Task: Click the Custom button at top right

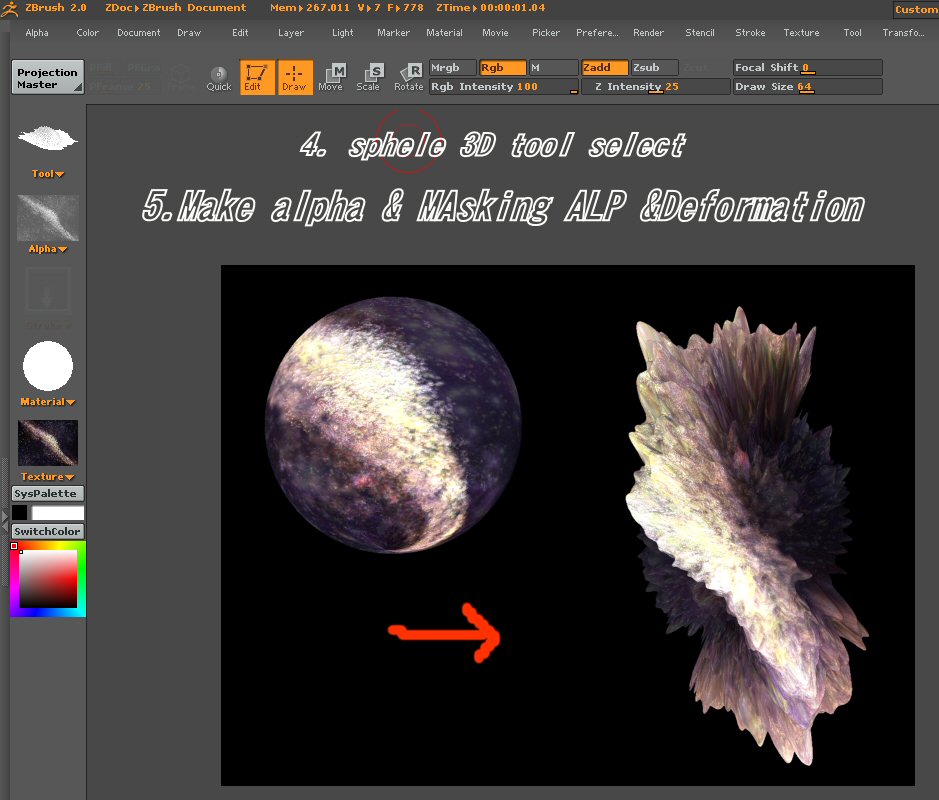Action: pyautogui.click(x=916, y=9)
